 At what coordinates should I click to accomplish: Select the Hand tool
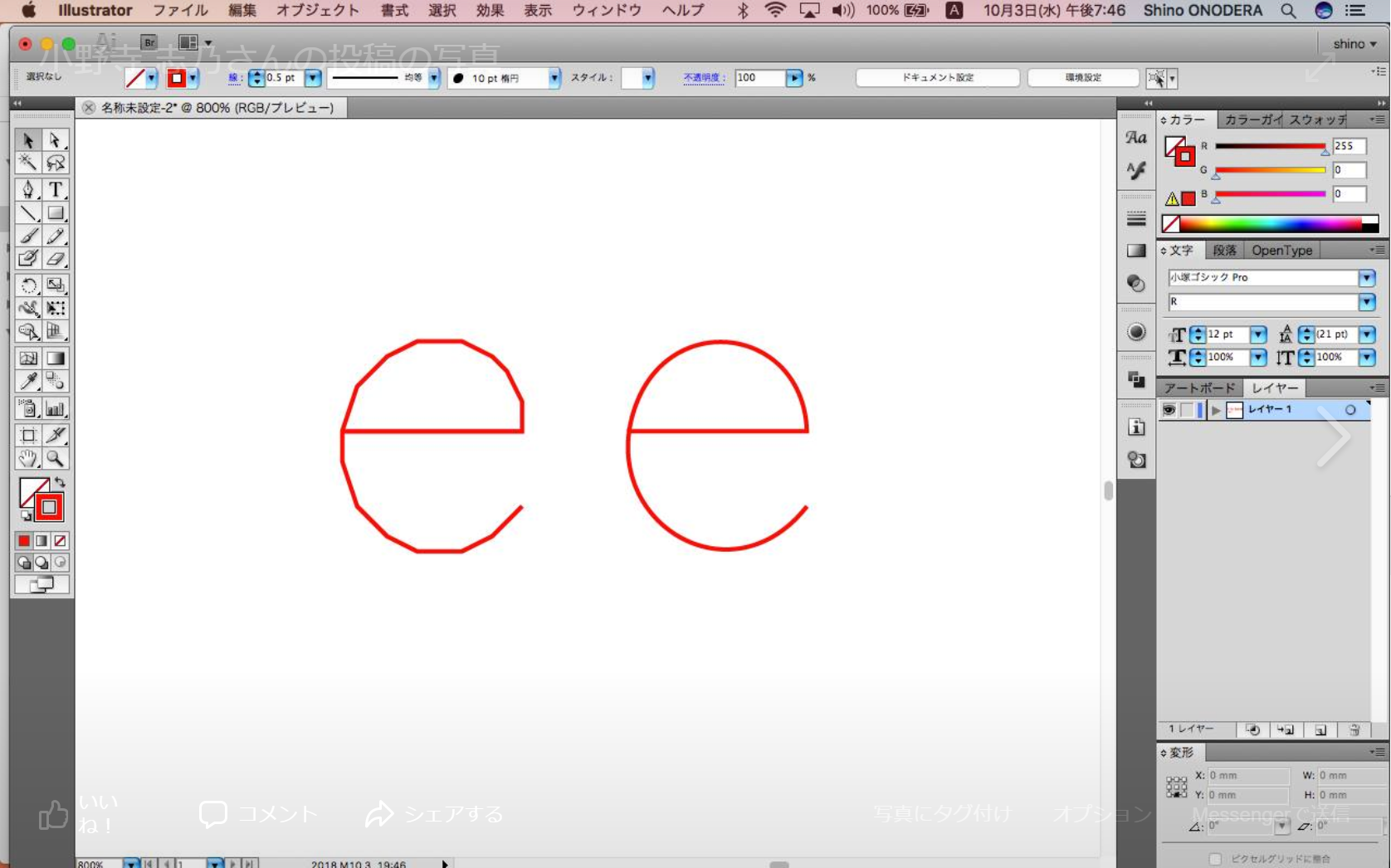click(28, 458)
